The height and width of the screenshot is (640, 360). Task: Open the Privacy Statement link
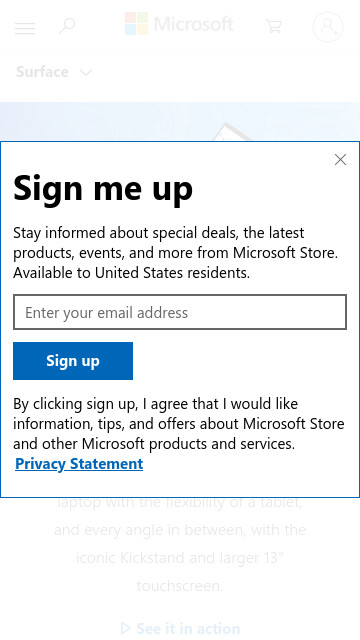tap(79, 464)
